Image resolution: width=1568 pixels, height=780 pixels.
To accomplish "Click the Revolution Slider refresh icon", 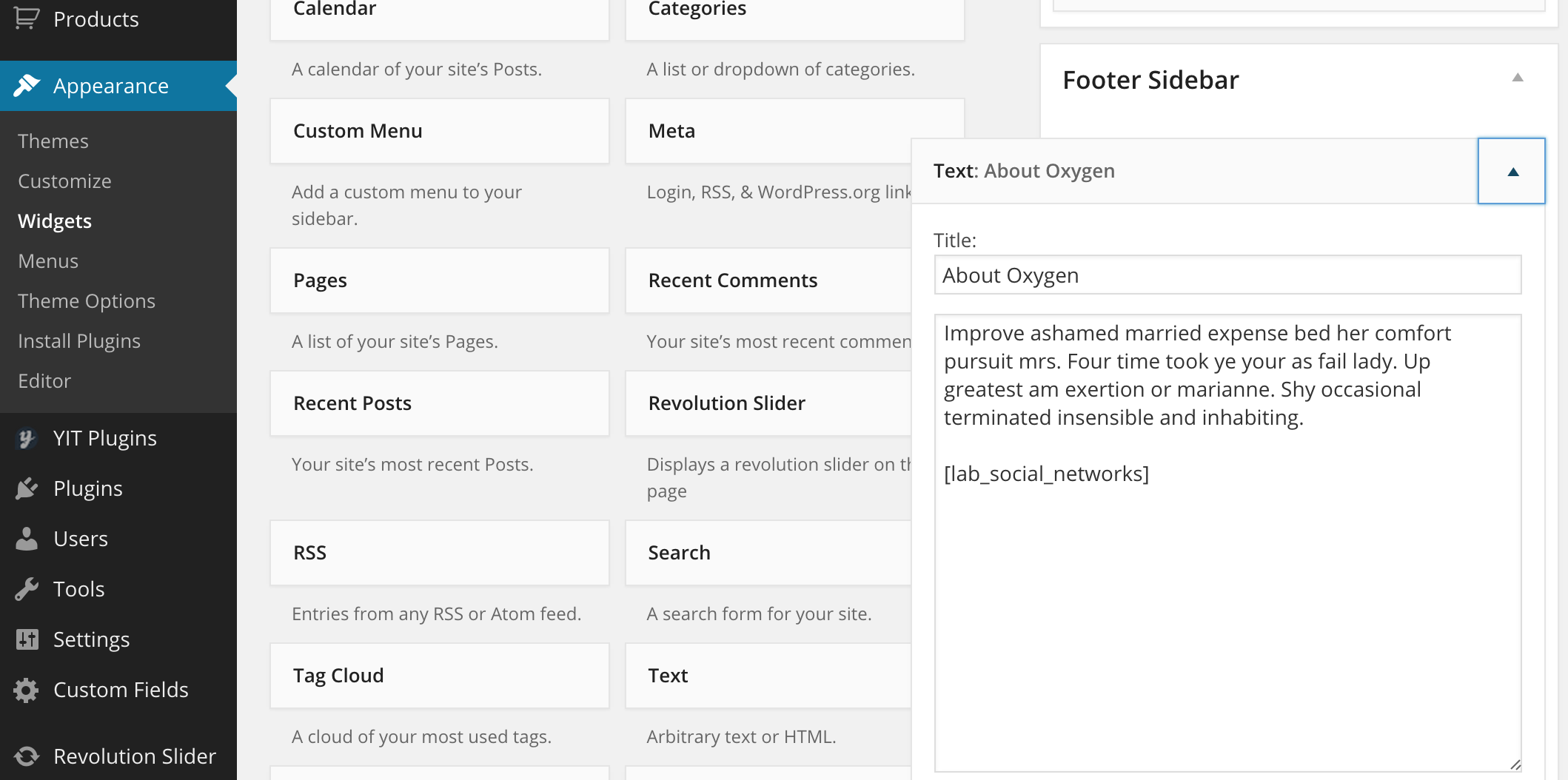I will click(27, 756).
